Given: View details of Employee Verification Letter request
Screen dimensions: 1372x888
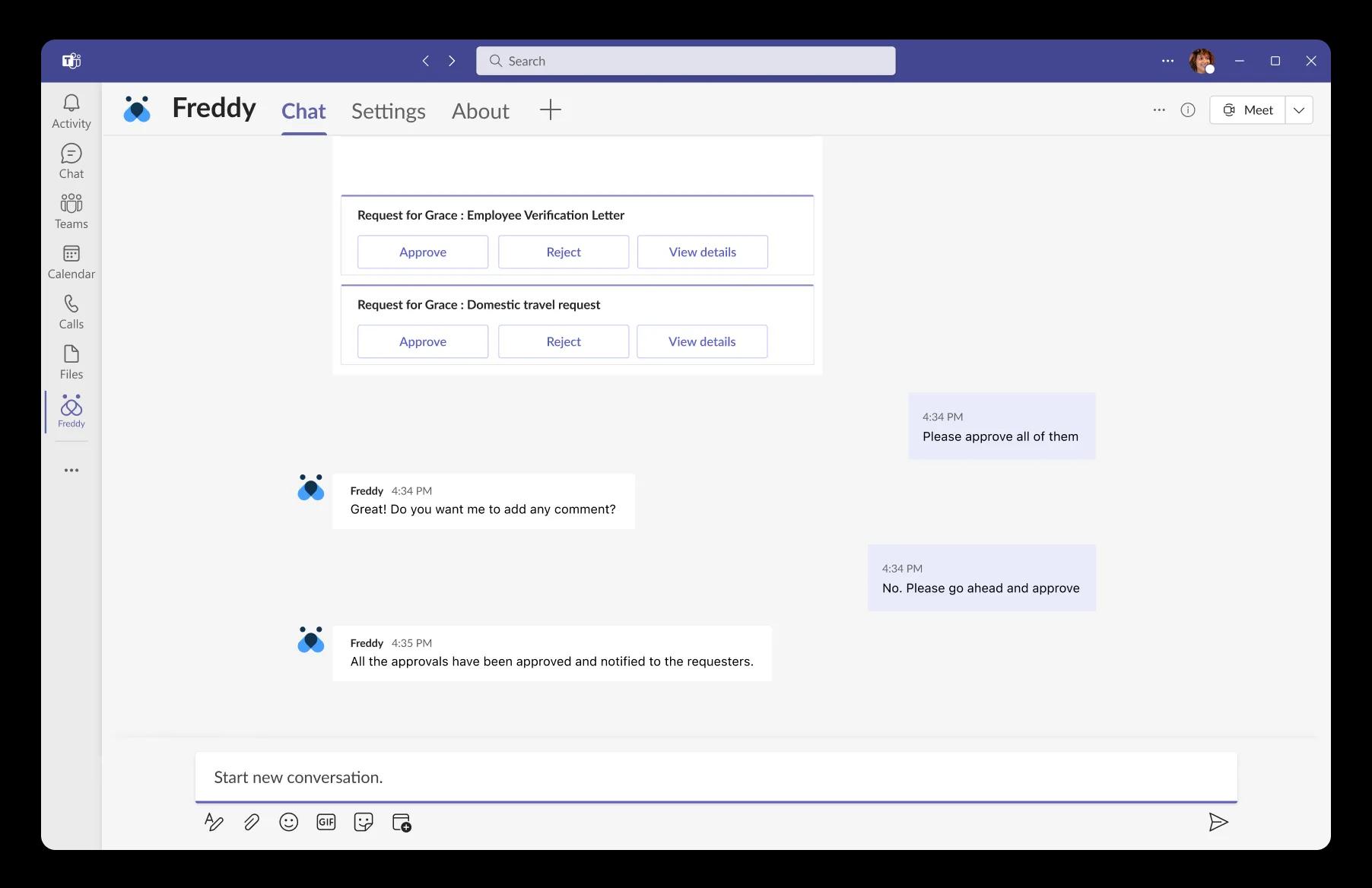Looking at the screenshot, I should click(703, 252).
